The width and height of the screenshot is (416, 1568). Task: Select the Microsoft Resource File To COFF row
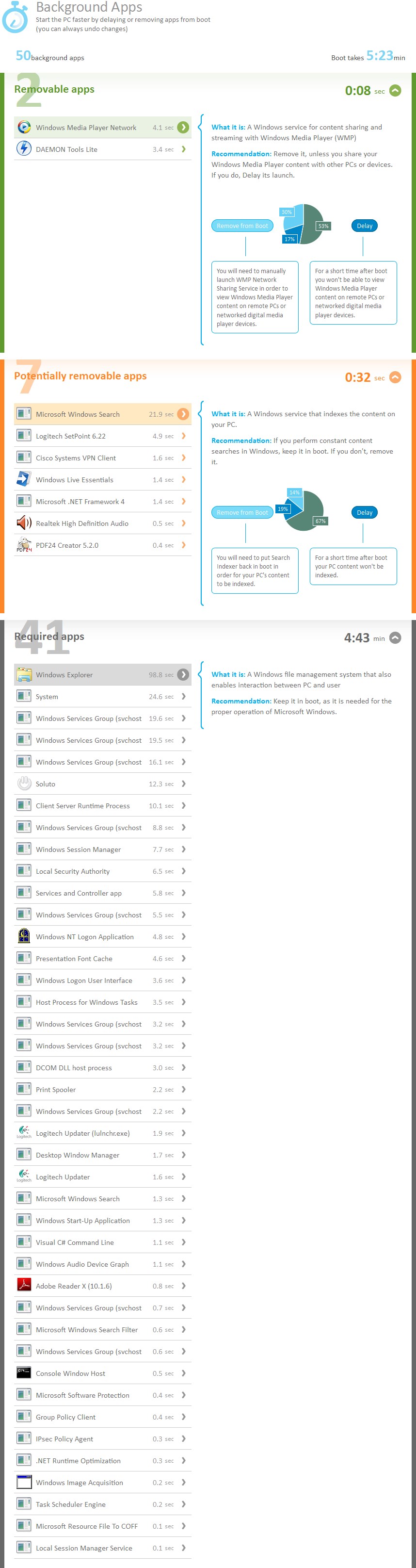coord(102,1526)
